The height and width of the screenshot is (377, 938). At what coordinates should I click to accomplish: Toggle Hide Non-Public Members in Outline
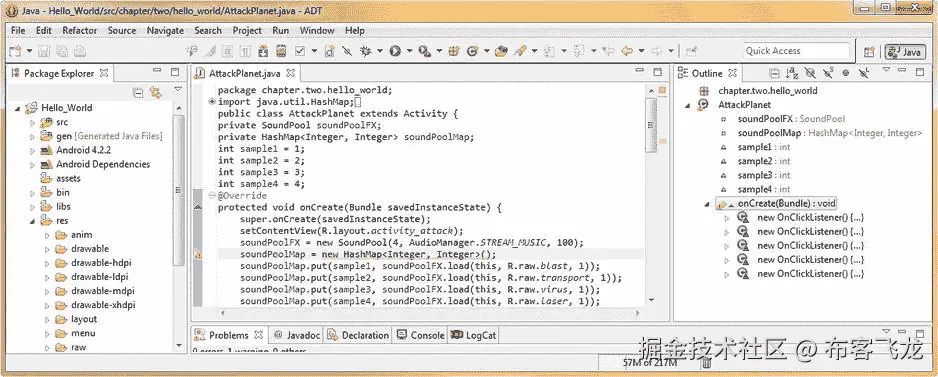coord(846,73)
